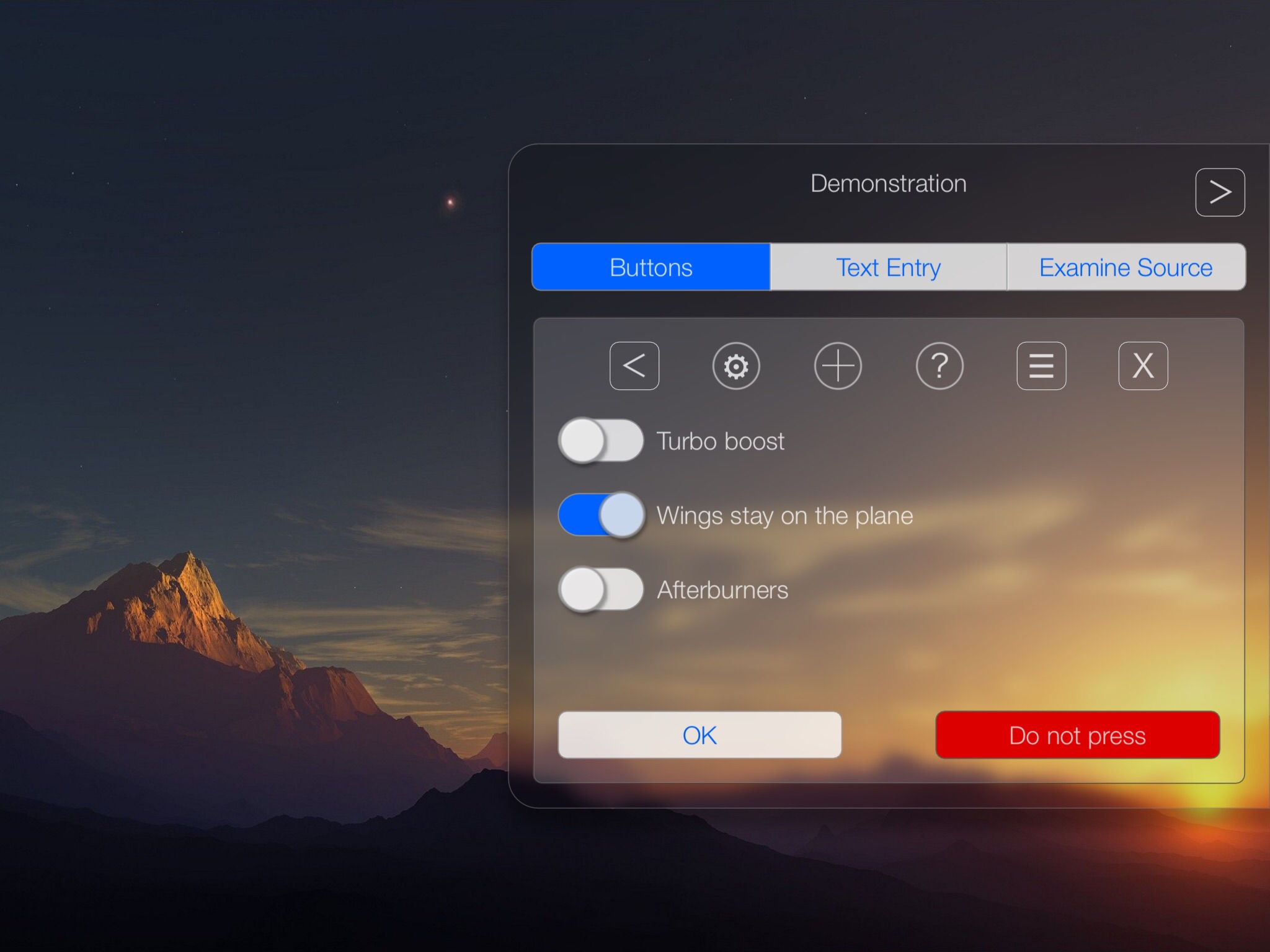Open the Examine Source tab
1270x952 pixels.
(x=1126, y=267)
